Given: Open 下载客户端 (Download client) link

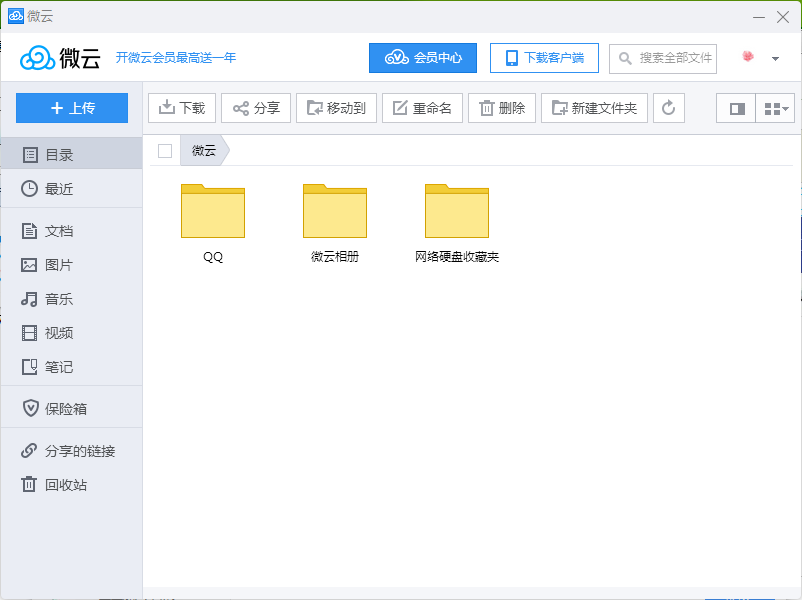Looking at the screenshot, I should coord(544,58).
